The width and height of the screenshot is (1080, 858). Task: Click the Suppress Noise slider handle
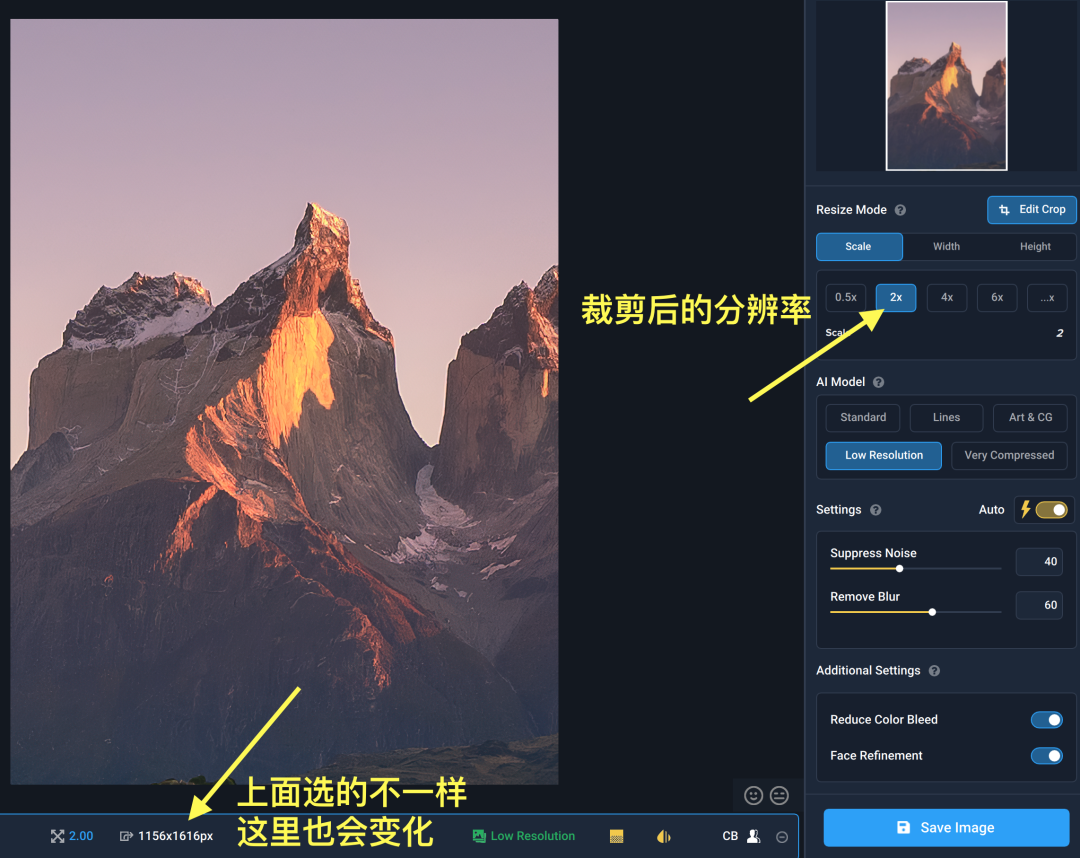899,568
